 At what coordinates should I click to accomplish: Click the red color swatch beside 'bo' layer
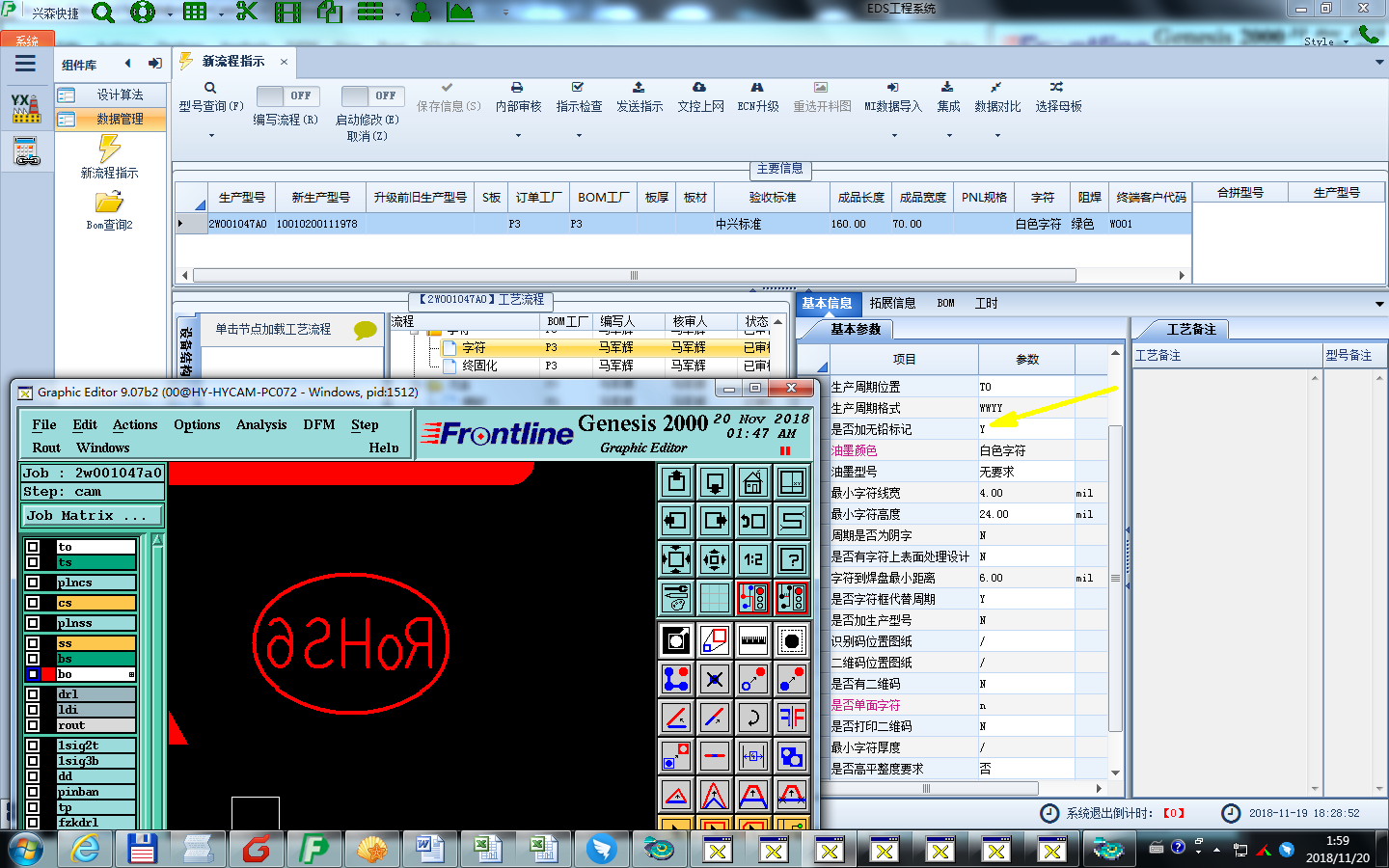tap(48, 674)
